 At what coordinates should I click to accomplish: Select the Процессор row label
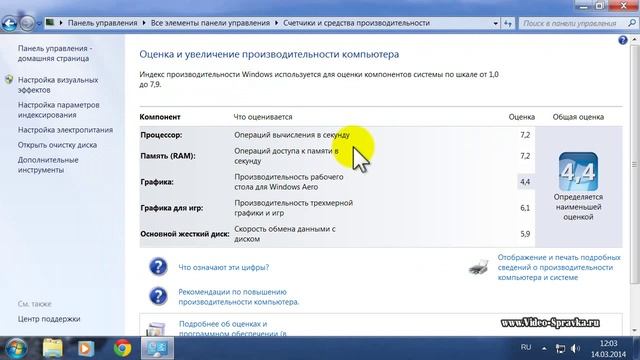(161, 135)
